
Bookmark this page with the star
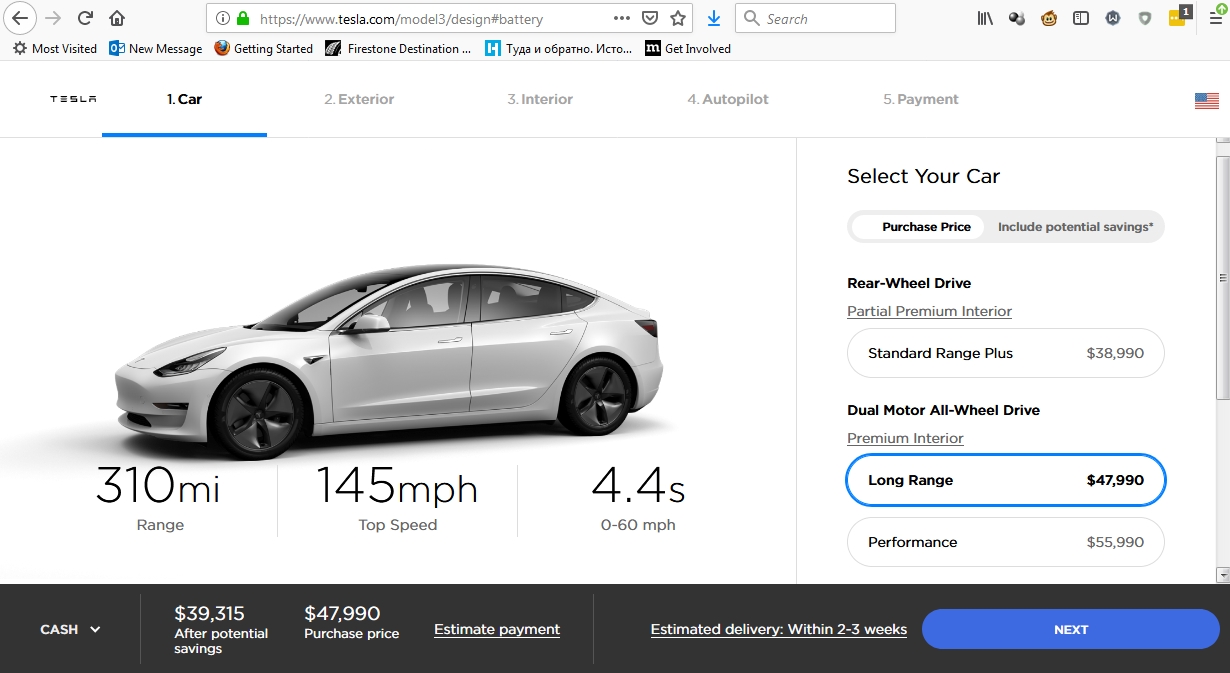(678, 18)
